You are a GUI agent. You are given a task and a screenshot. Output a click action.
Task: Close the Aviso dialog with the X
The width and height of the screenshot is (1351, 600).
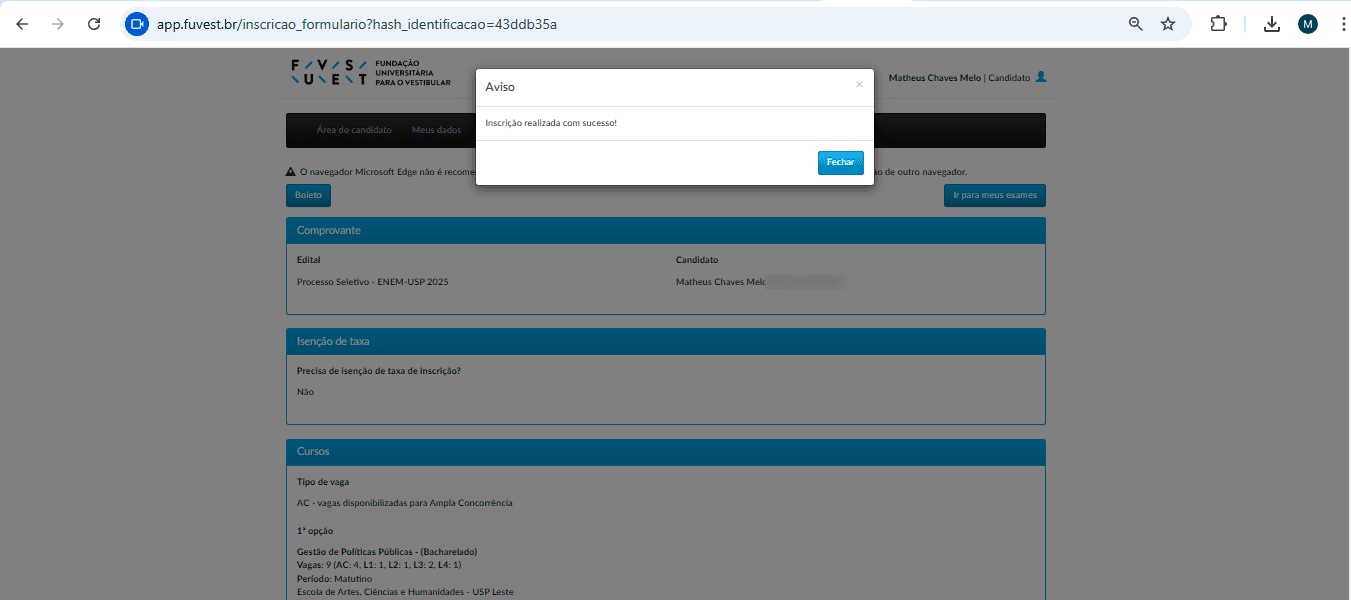[x=859, y=85]
